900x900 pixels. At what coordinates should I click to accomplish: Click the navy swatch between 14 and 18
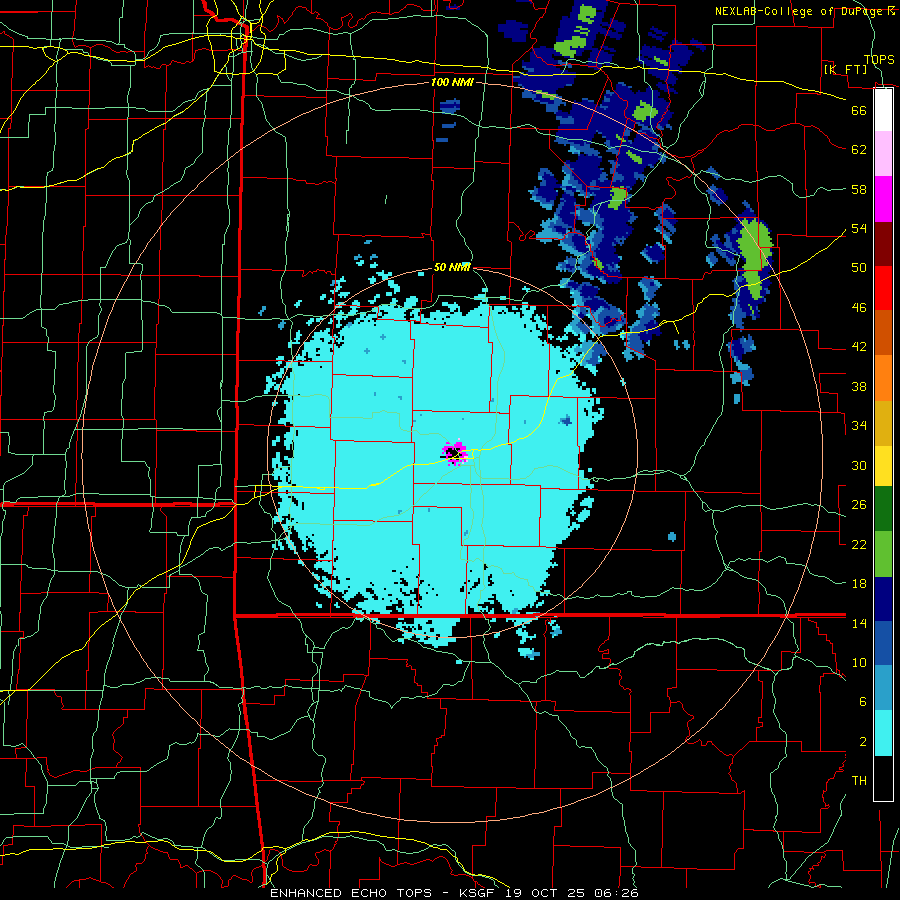point(883,599)
